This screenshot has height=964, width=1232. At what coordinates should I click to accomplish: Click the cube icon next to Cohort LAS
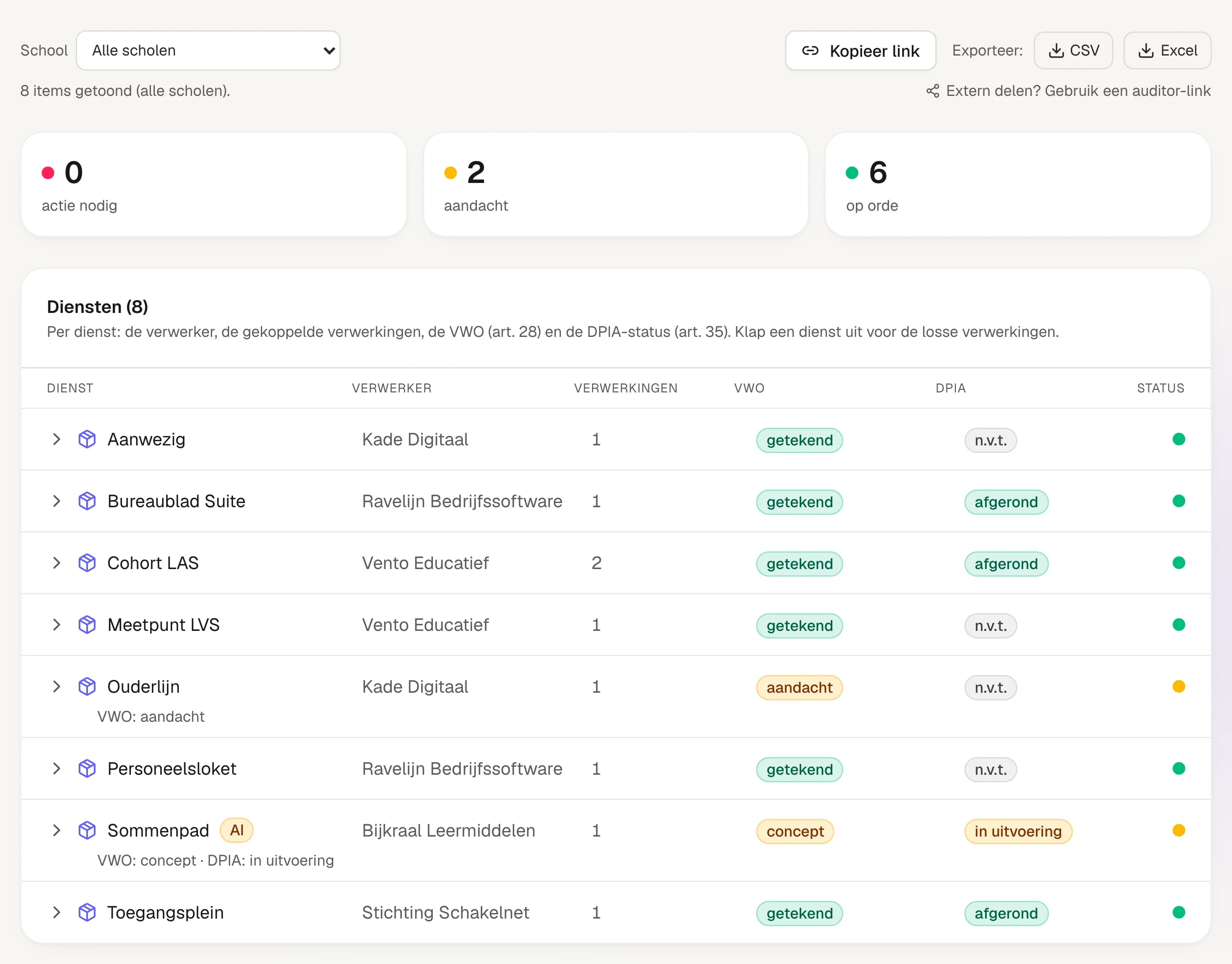[x=87, y=563]
